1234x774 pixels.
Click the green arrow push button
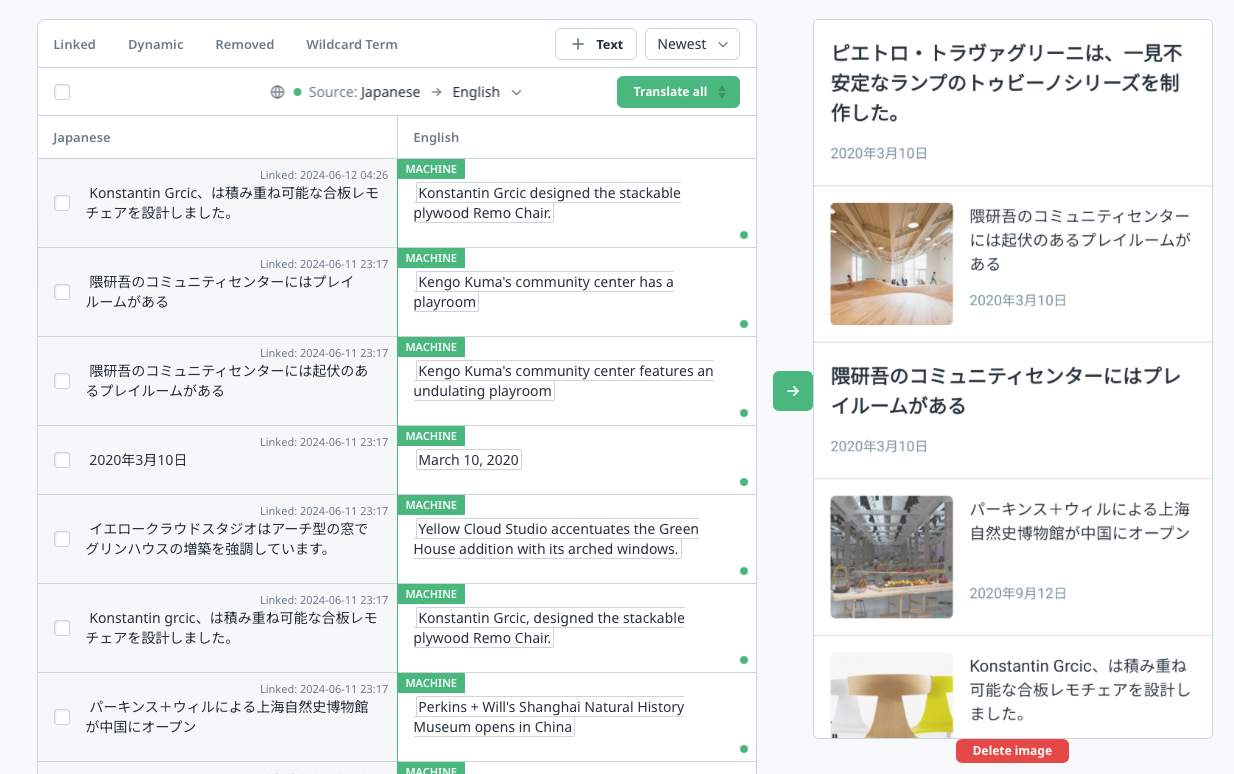pyautogui.click(x=793, y=391)
